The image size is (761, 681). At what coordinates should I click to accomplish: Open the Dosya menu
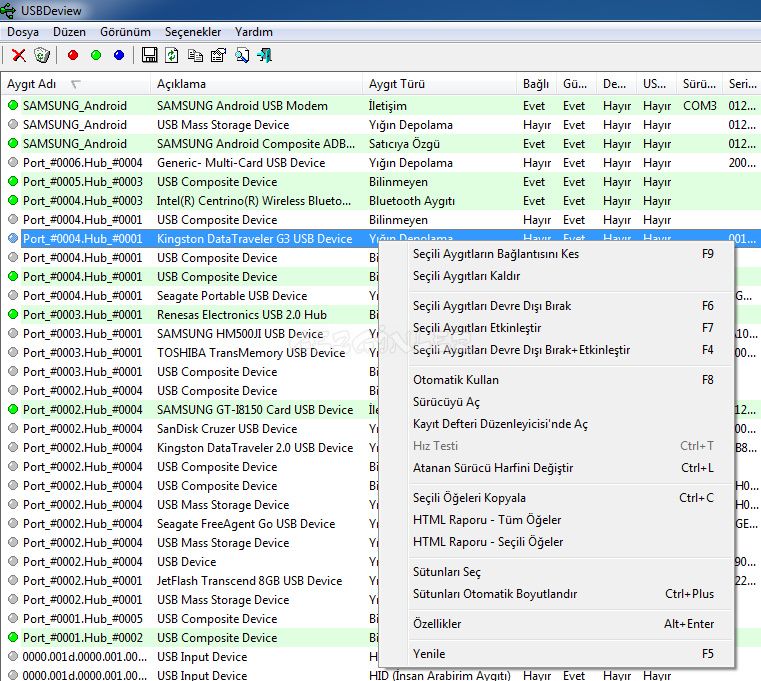(23, 32)
